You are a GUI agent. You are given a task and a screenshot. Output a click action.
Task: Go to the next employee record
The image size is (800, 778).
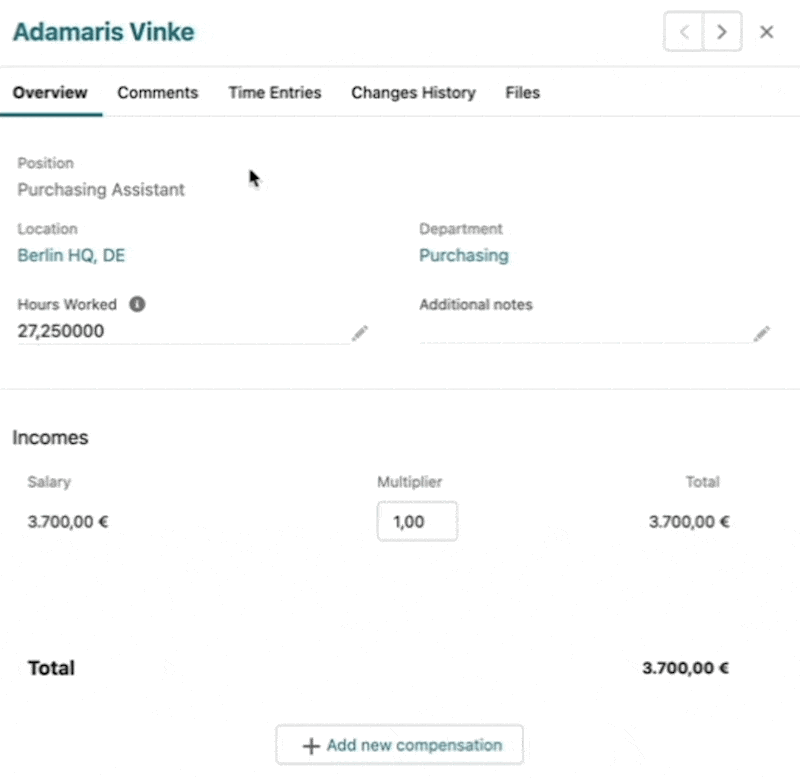(721, 32)
